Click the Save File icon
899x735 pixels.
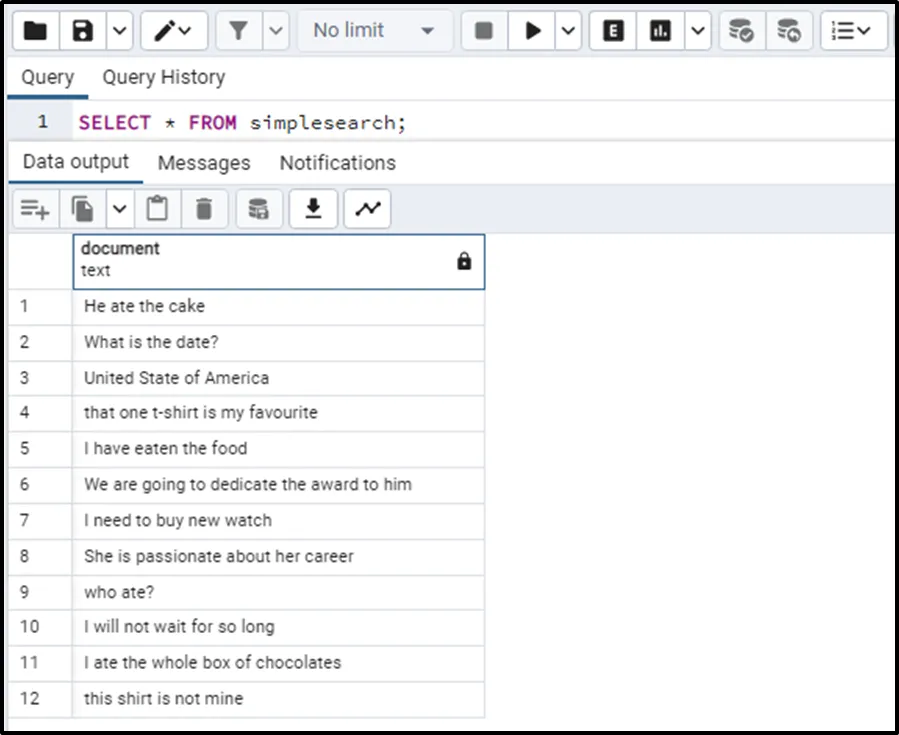[83, 31]
